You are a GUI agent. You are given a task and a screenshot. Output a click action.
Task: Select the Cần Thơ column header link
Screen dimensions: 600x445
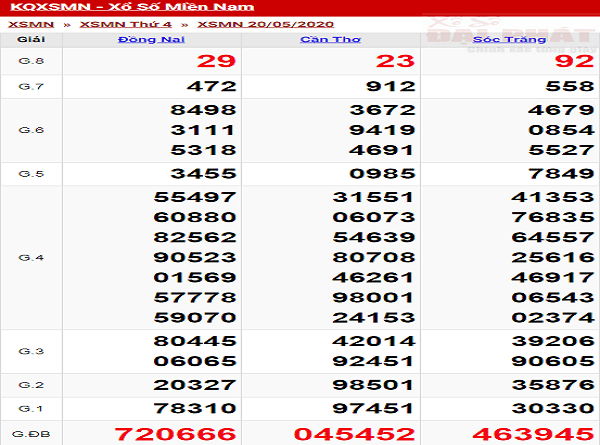[326, 39]
